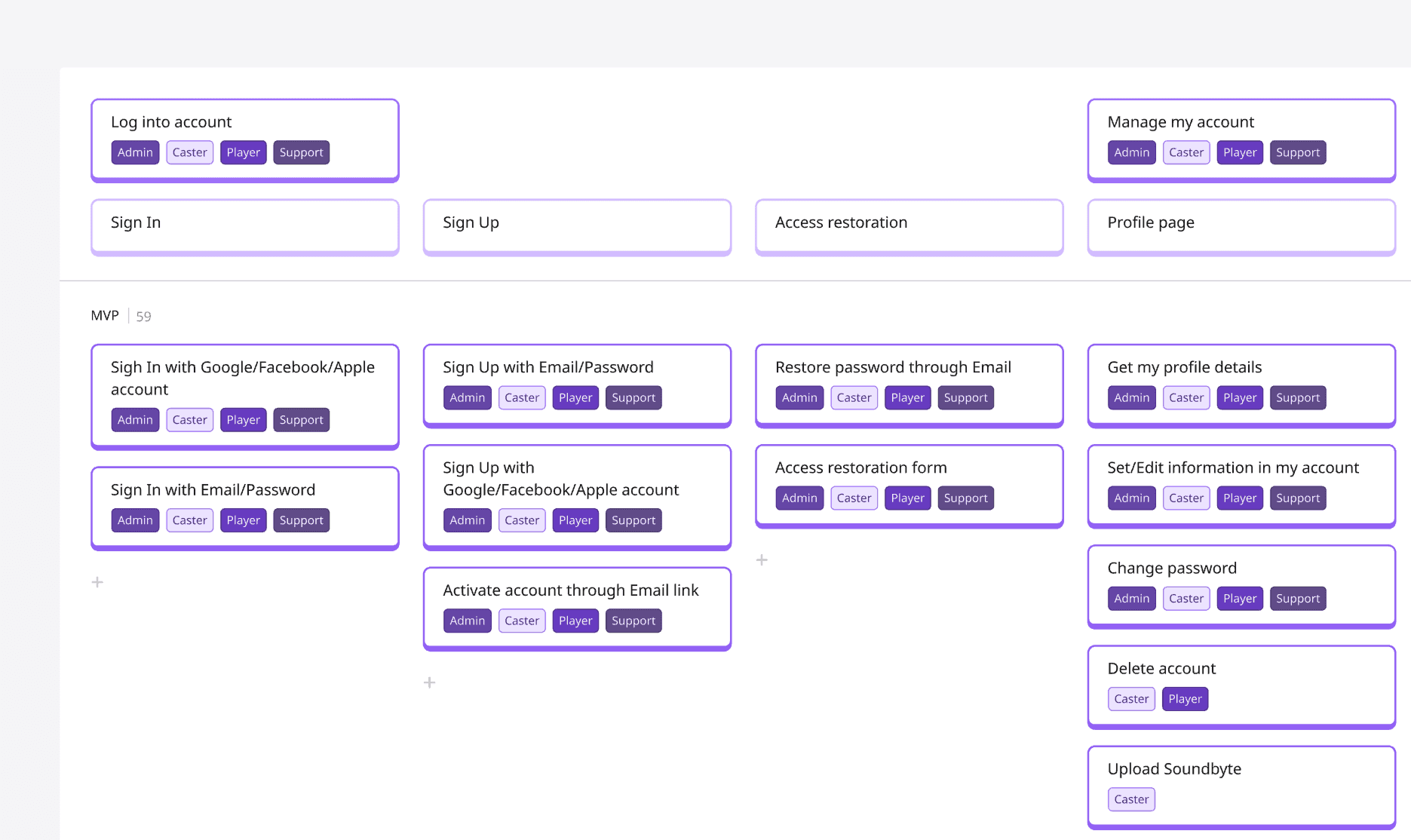
Task: Open Sign In with Email/Password story
Action: pos(245,508)
